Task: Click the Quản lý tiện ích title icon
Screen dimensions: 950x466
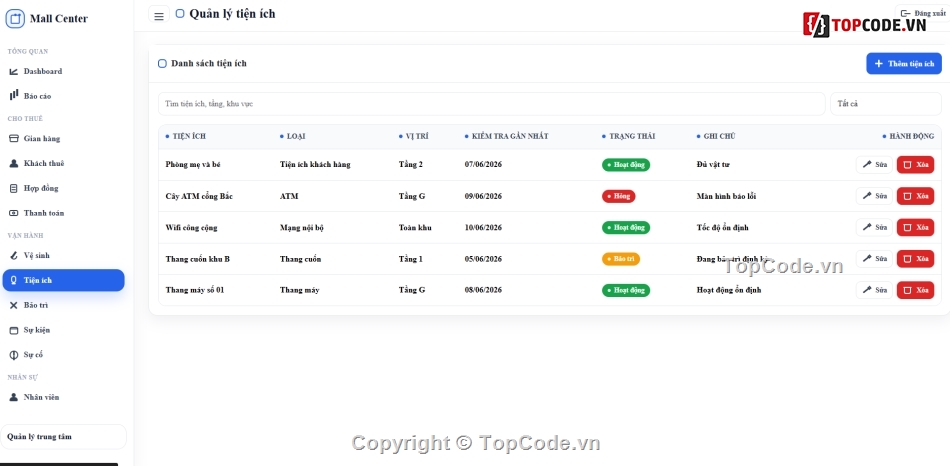Action: (x=179, y=13)
